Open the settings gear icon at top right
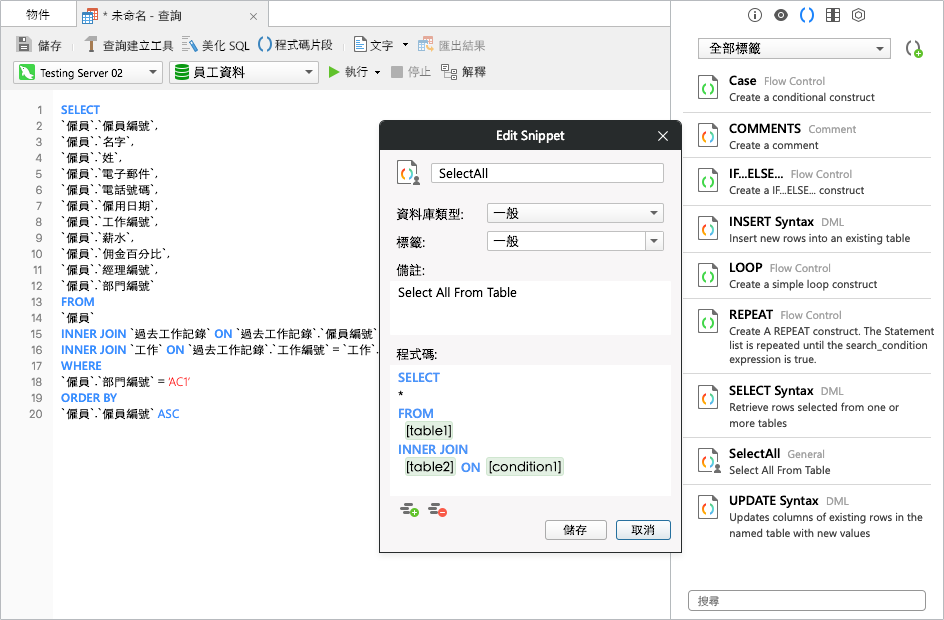This screenshot has width=944, height=620. pos(858,15)
